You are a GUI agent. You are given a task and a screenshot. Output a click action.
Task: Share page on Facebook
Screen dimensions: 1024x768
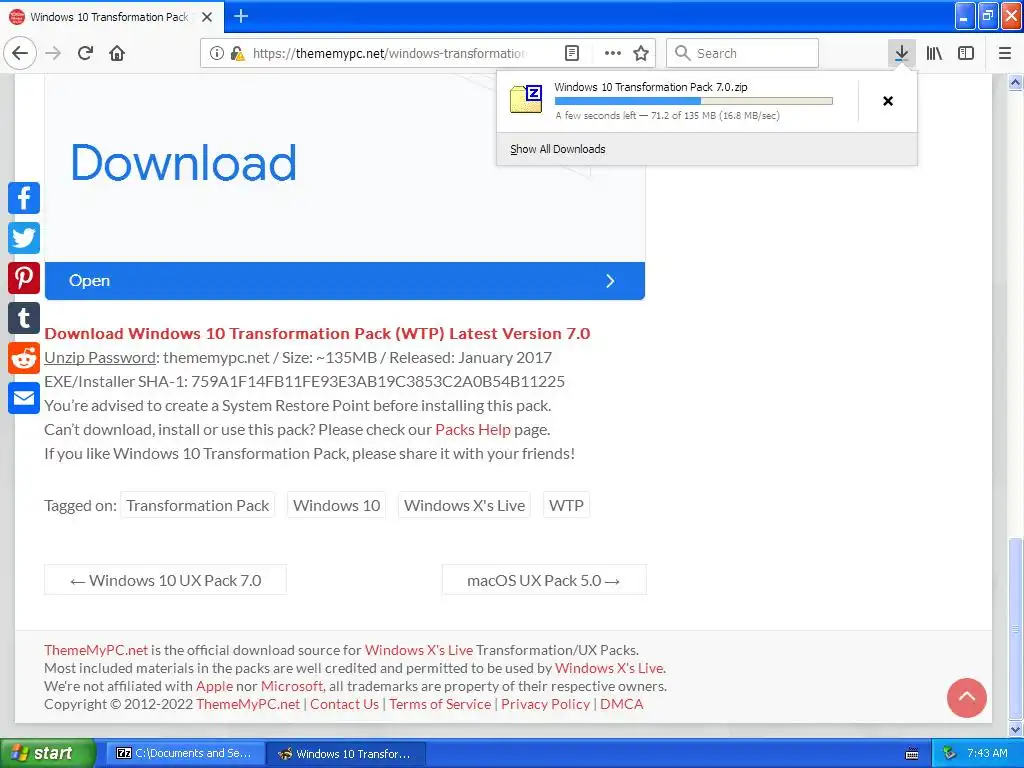[x=24, y=198]
